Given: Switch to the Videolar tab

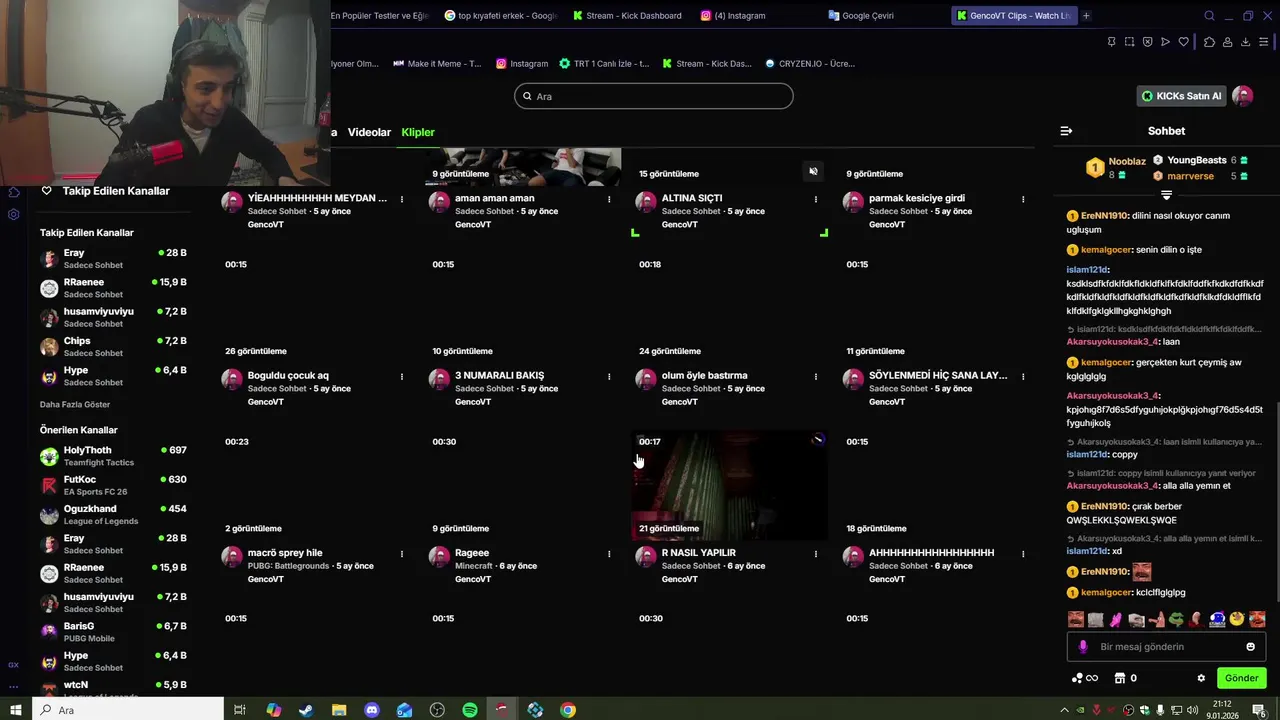Looking at the screenshot, I should [369, 132].
